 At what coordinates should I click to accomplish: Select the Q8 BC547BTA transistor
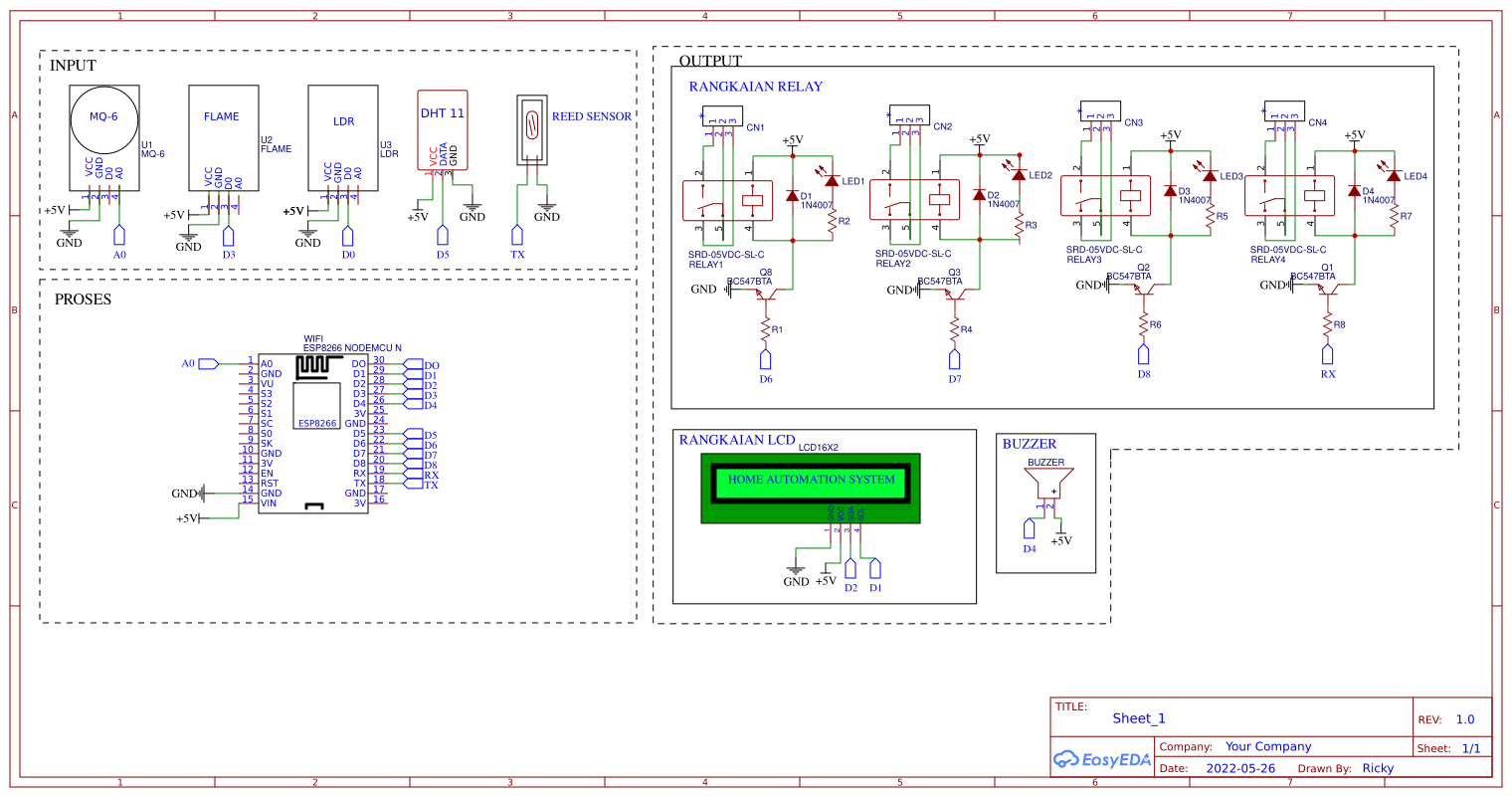pos(767,289)
